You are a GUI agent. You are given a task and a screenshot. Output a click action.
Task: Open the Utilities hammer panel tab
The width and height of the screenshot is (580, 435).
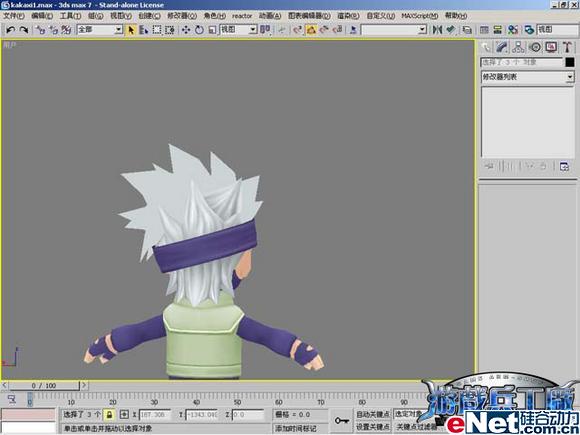[x=567, y=47]
